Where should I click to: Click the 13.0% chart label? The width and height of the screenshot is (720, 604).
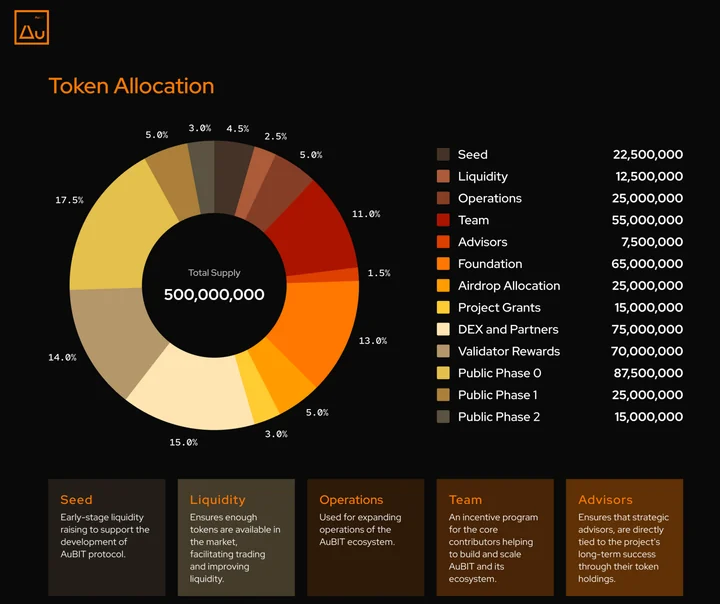tap(372, 340)
